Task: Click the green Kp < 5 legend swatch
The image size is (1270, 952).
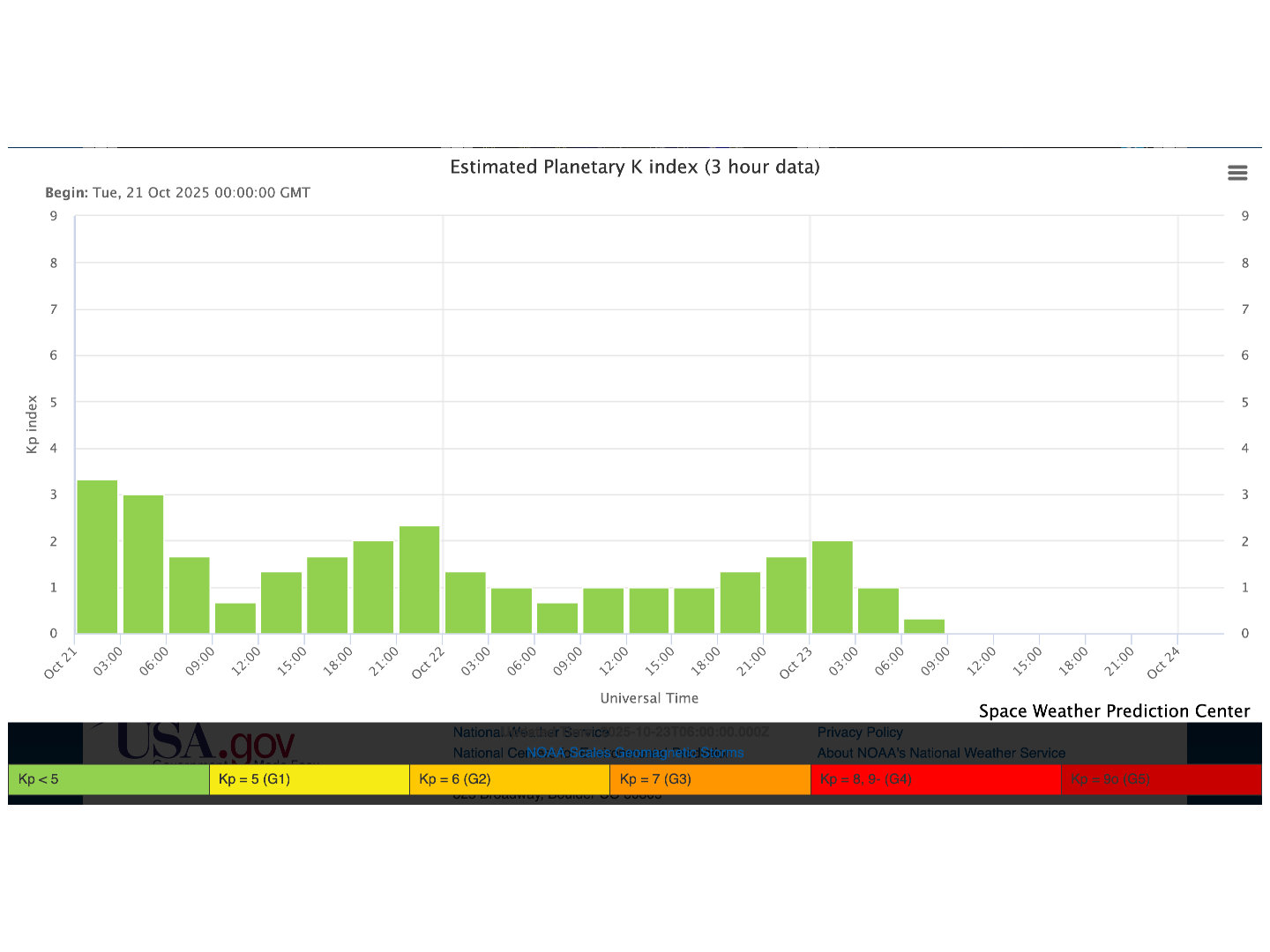Action: [x=108, y=779]
